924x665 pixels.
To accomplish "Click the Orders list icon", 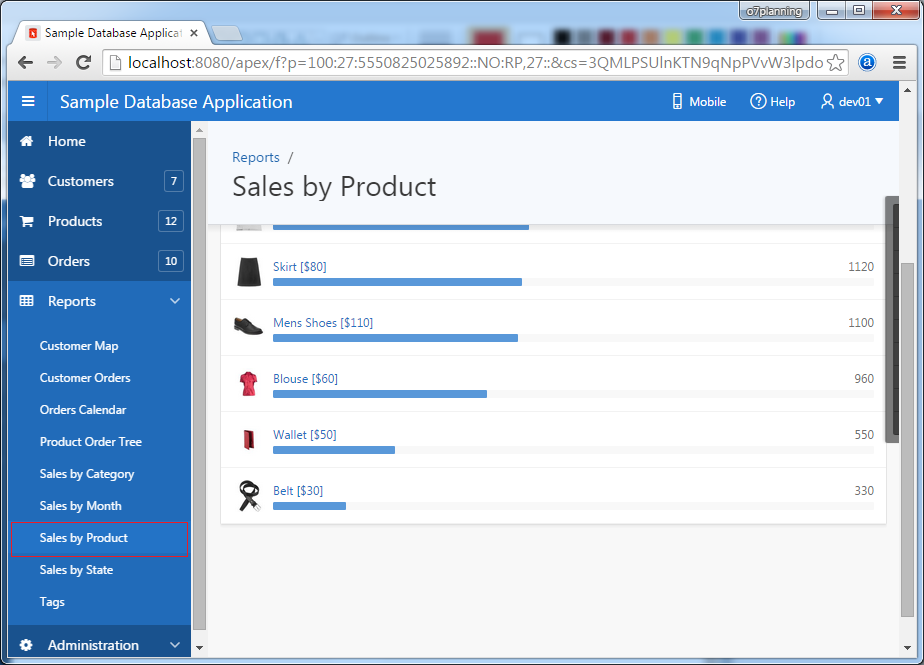I will pyautogui.click(x=27, y=261).
